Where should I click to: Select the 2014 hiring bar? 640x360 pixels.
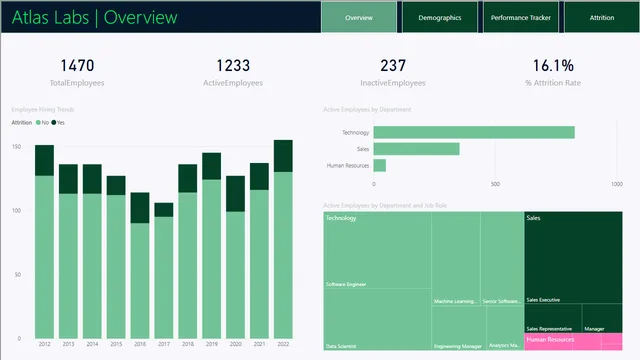click(x=92, y=251)
